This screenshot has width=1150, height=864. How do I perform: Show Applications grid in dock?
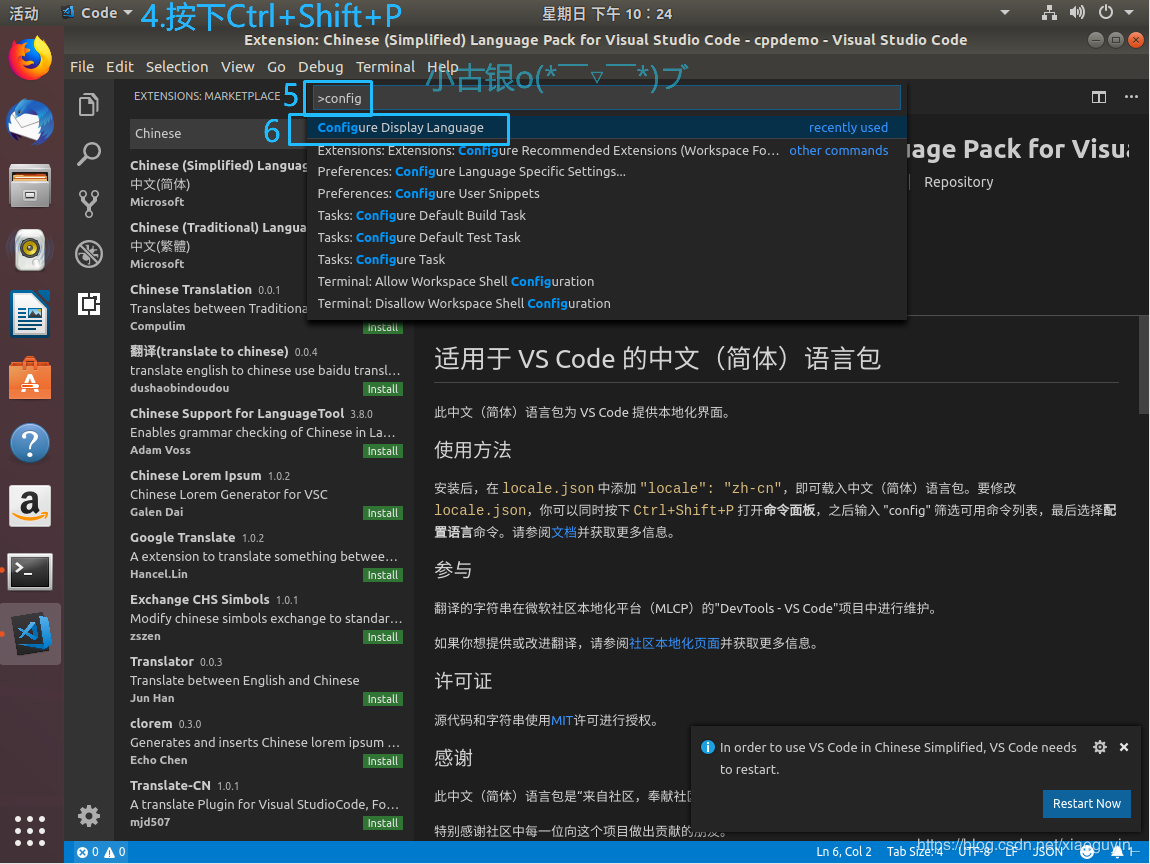click(30, 830)
